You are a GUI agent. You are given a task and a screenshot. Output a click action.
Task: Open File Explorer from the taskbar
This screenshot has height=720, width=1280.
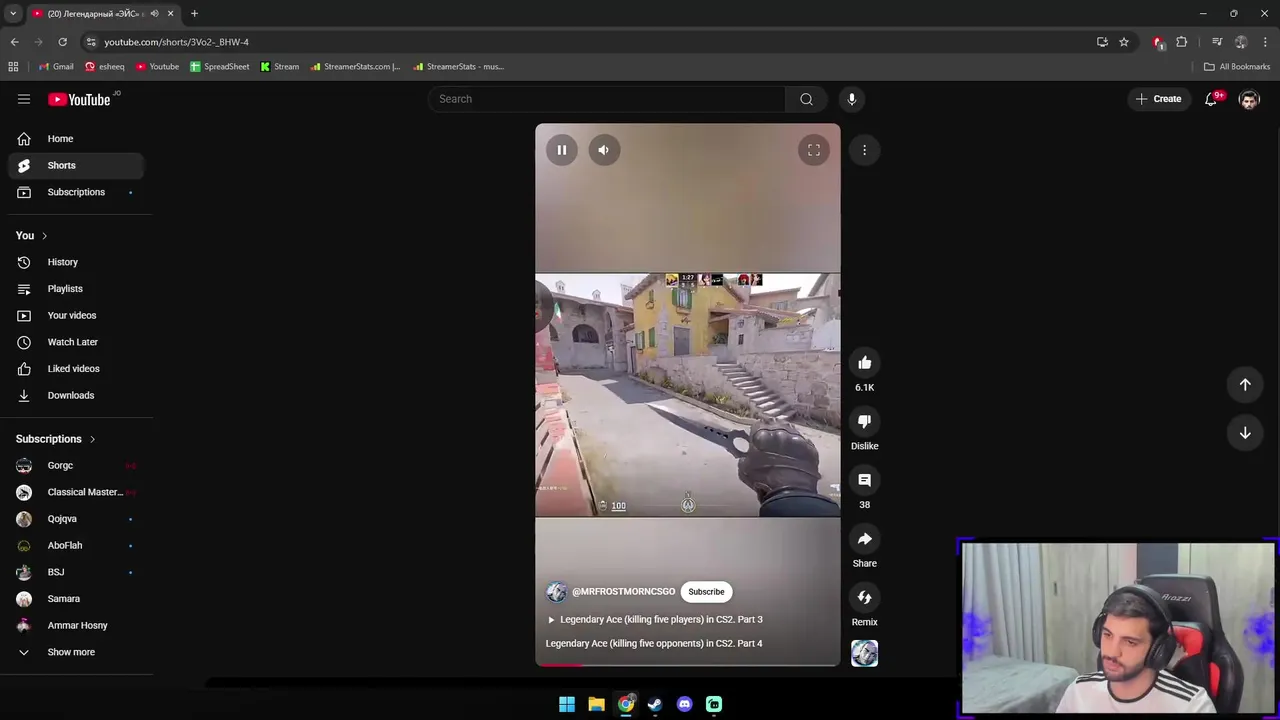coord(596,704)
